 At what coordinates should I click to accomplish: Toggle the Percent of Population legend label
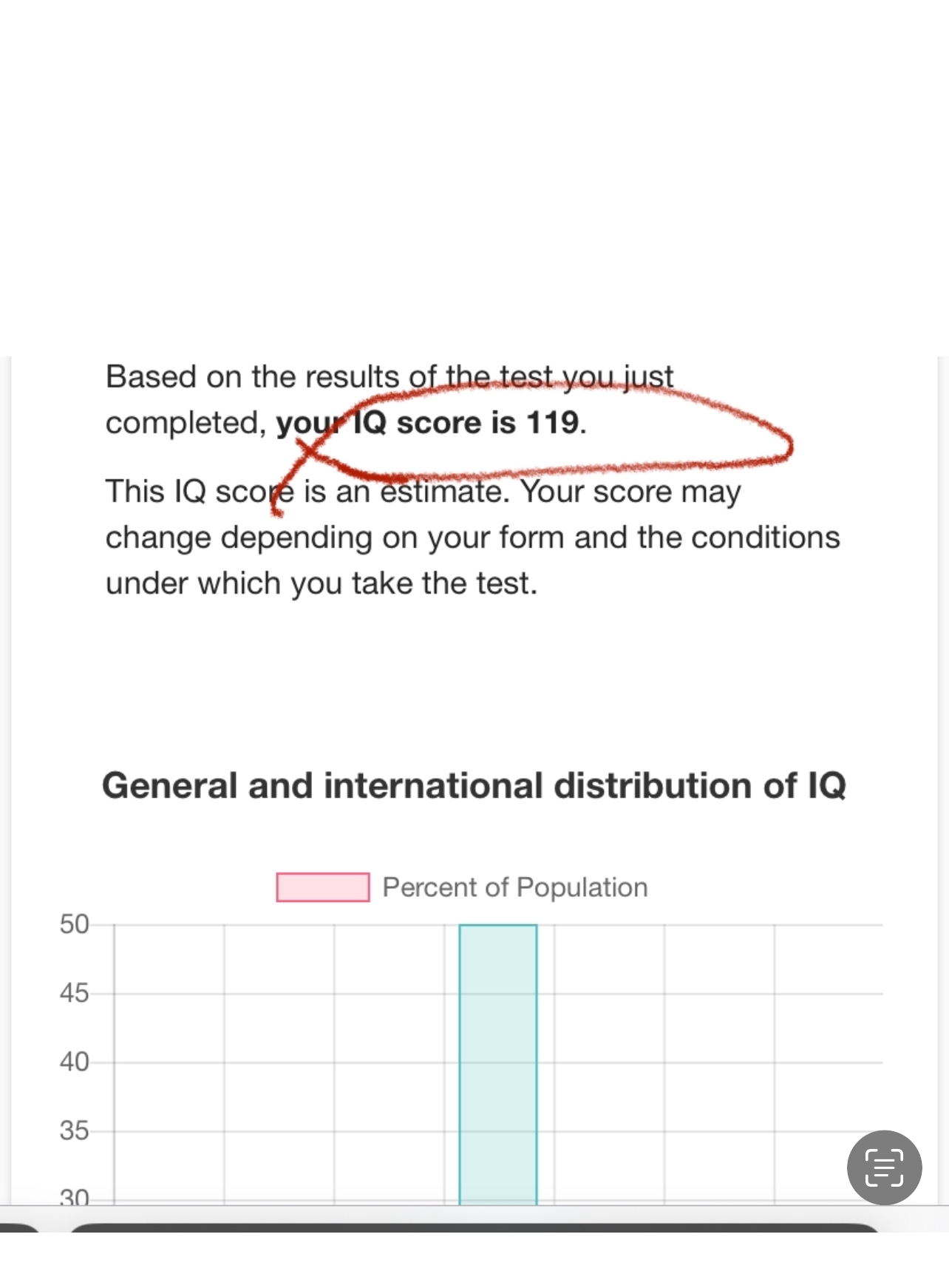pyautogui.click(x=515, y=887)
